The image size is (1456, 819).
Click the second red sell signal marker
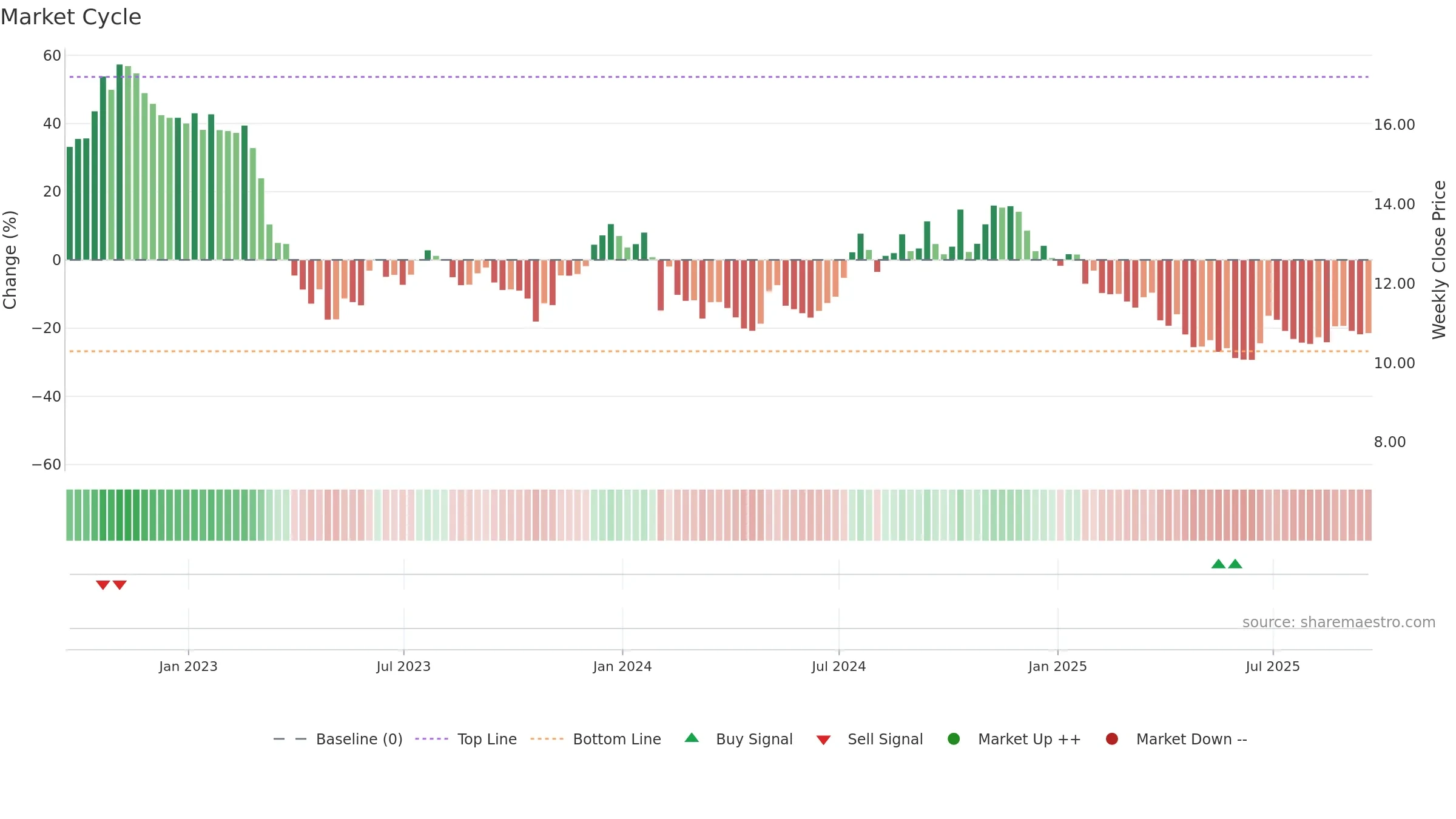[x=120, y=585]
